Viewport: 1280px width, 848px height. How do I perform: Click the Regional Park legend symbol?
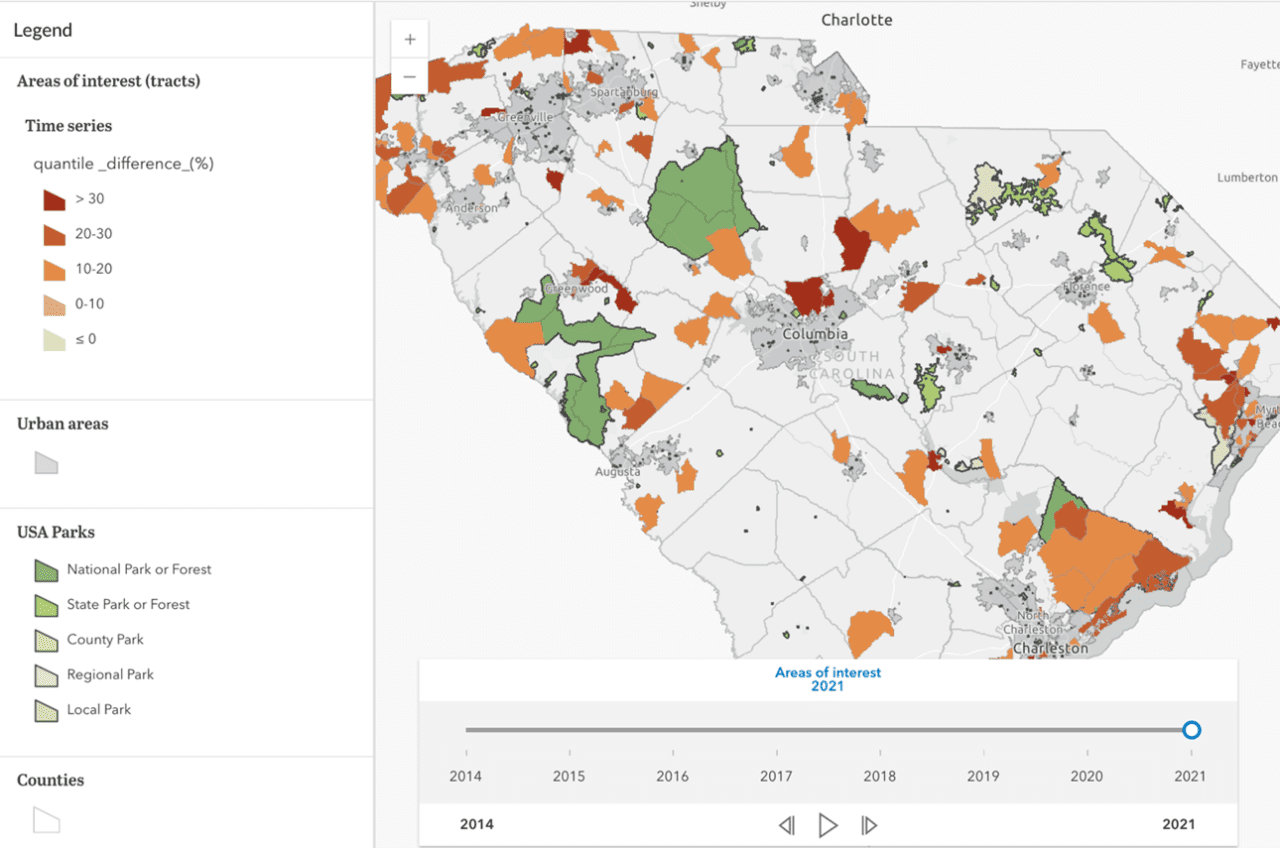click(46, 675)
